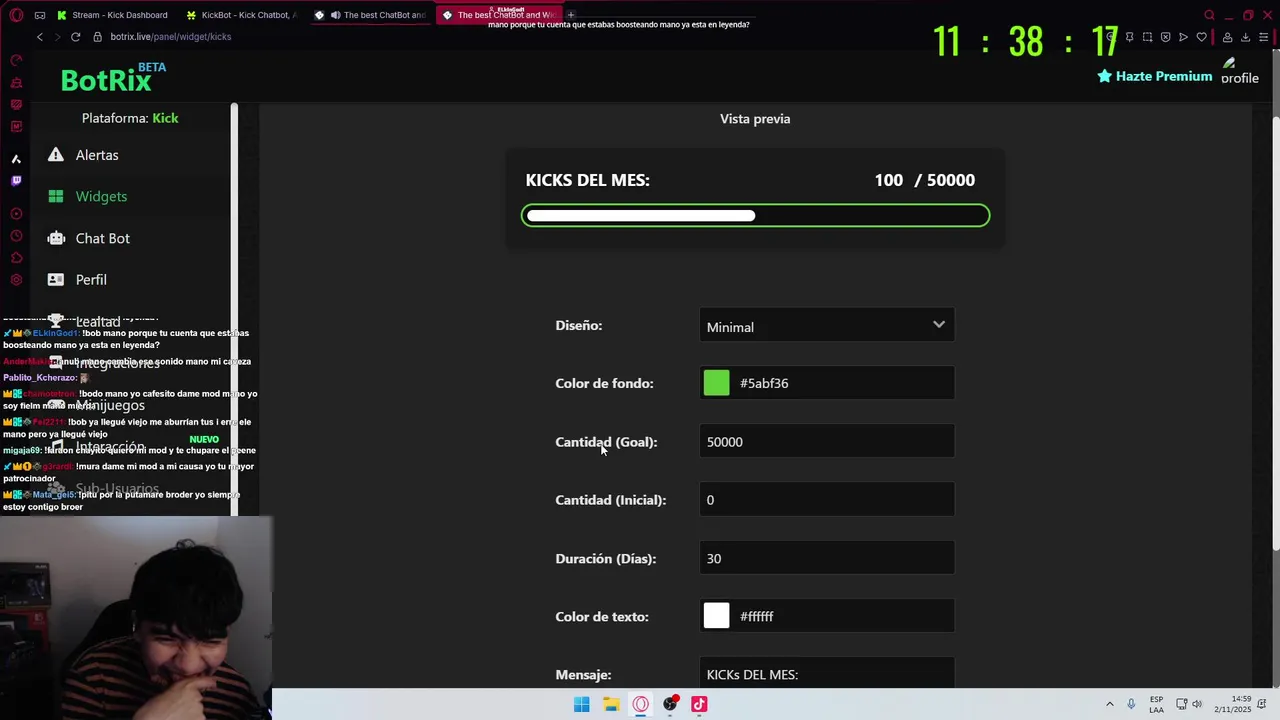1280x720 pixels.
Task: Pick the white Color de texto swatch
Action: 716,616
